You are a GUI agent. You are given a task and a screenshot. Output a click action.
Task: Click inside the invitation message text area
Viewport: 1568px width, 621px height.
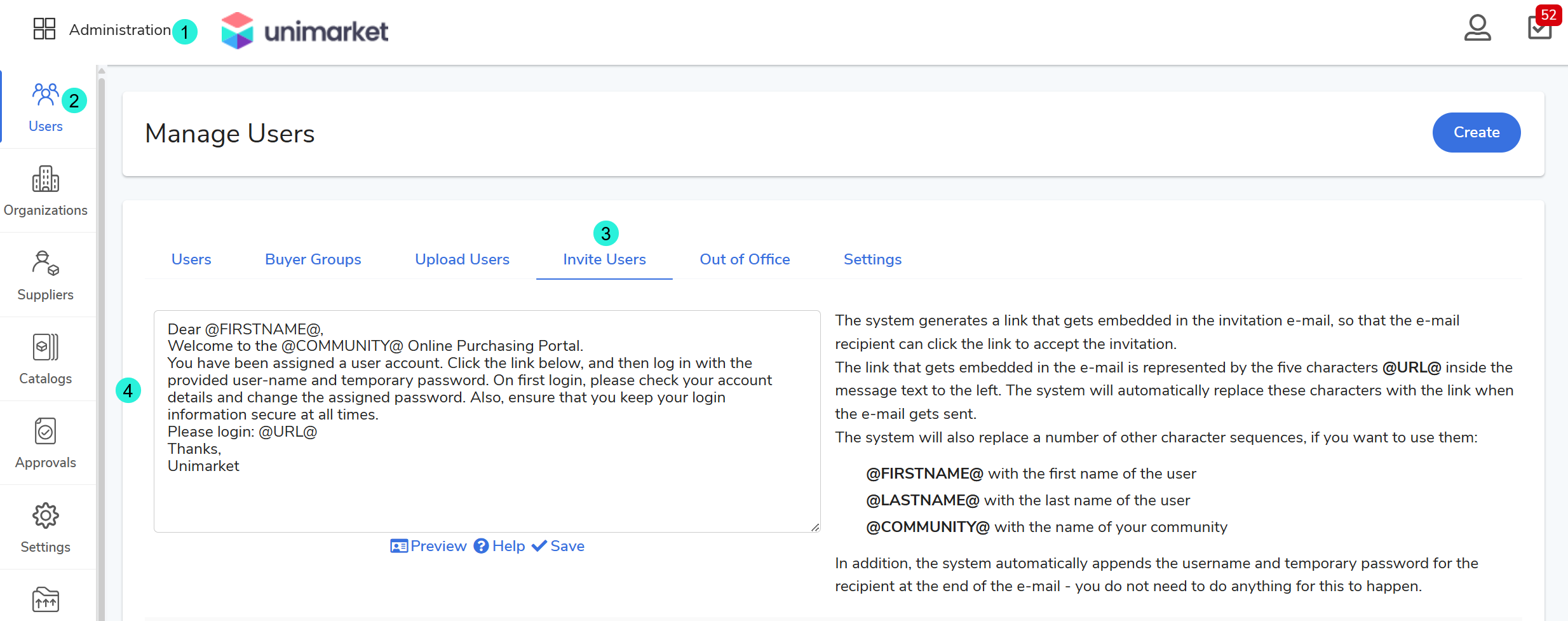(x=487, y=496)
